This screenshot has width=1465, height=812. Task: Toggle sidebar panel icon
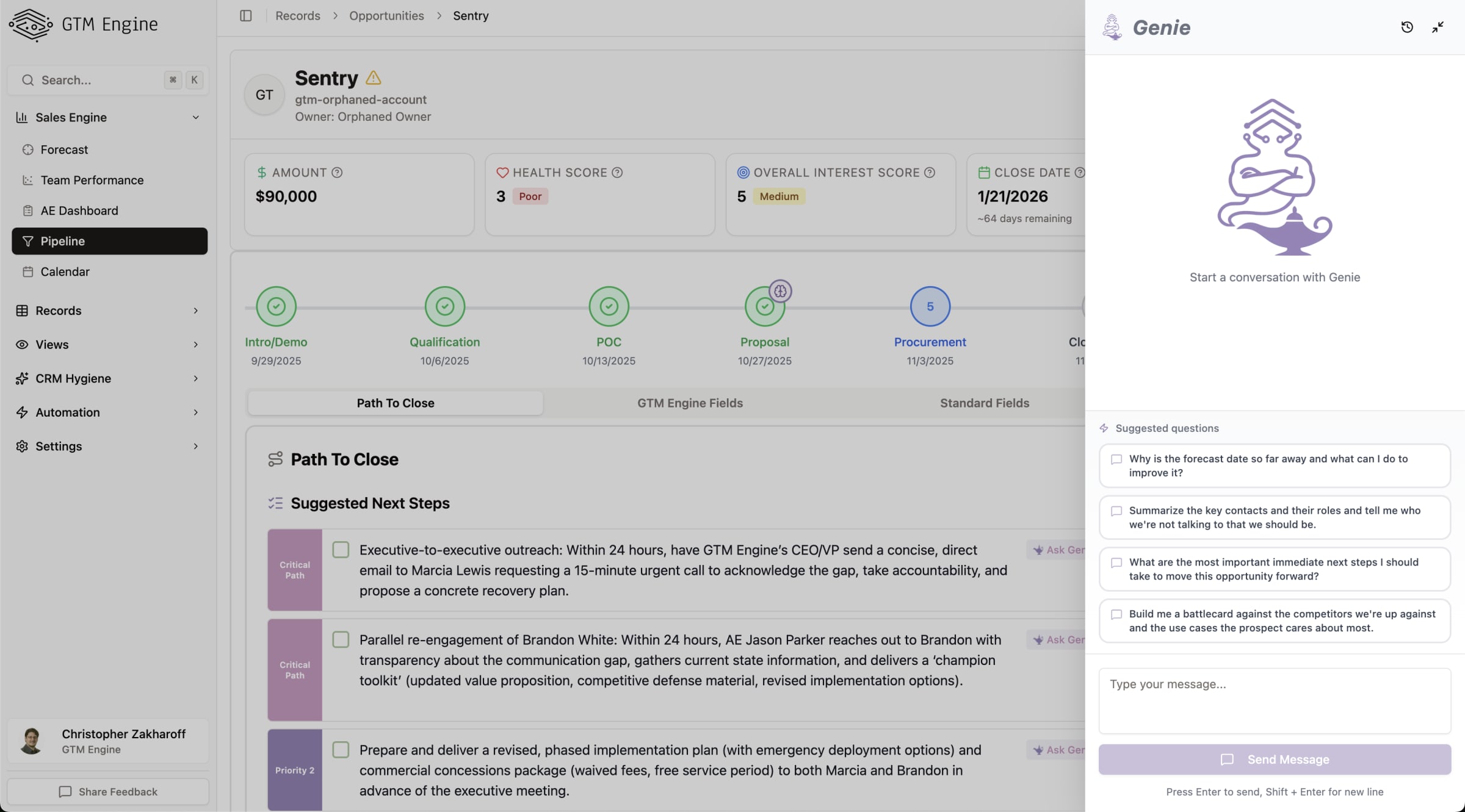[x=246, y=16]
